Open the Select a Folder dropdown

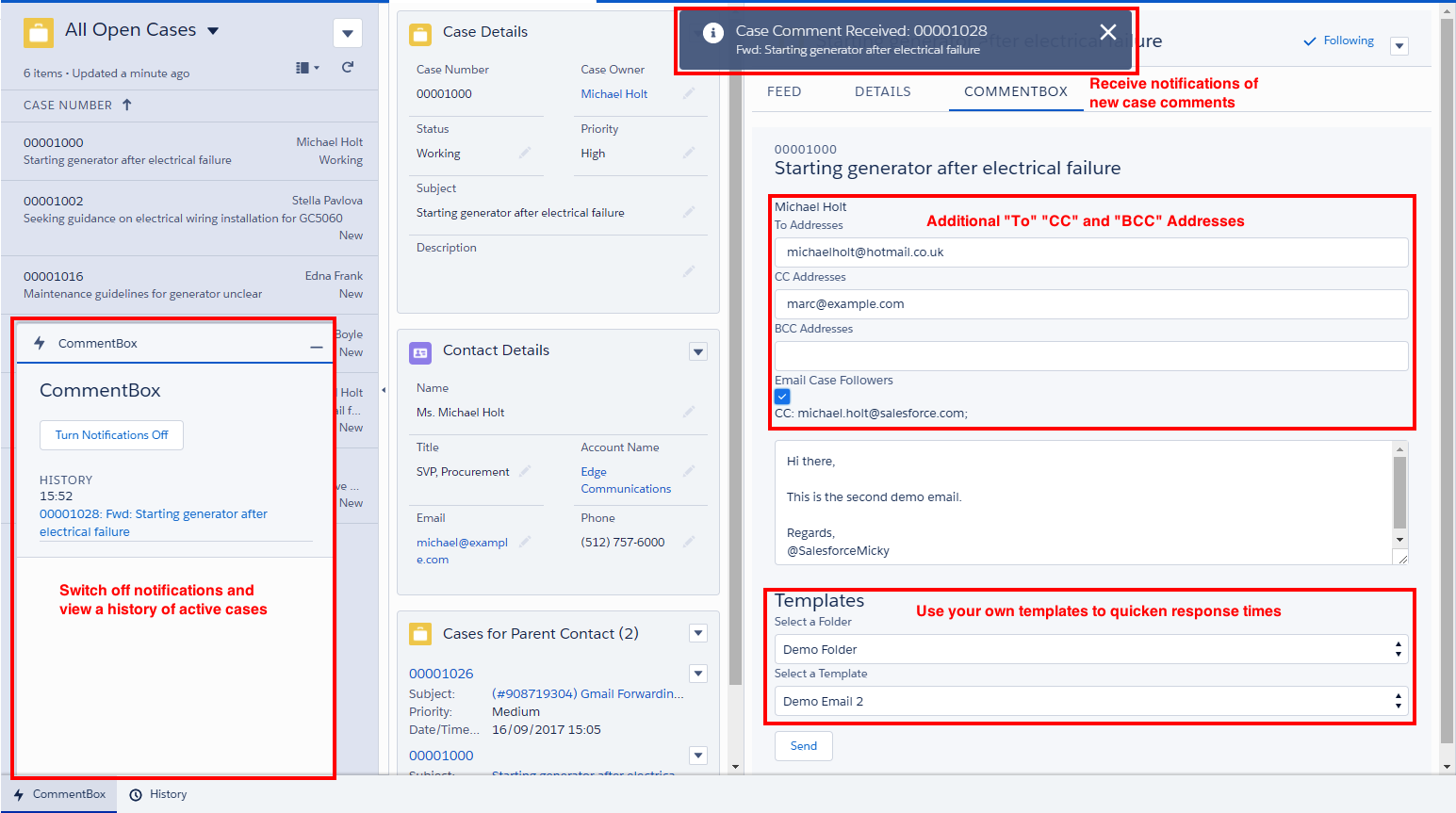1090,649
